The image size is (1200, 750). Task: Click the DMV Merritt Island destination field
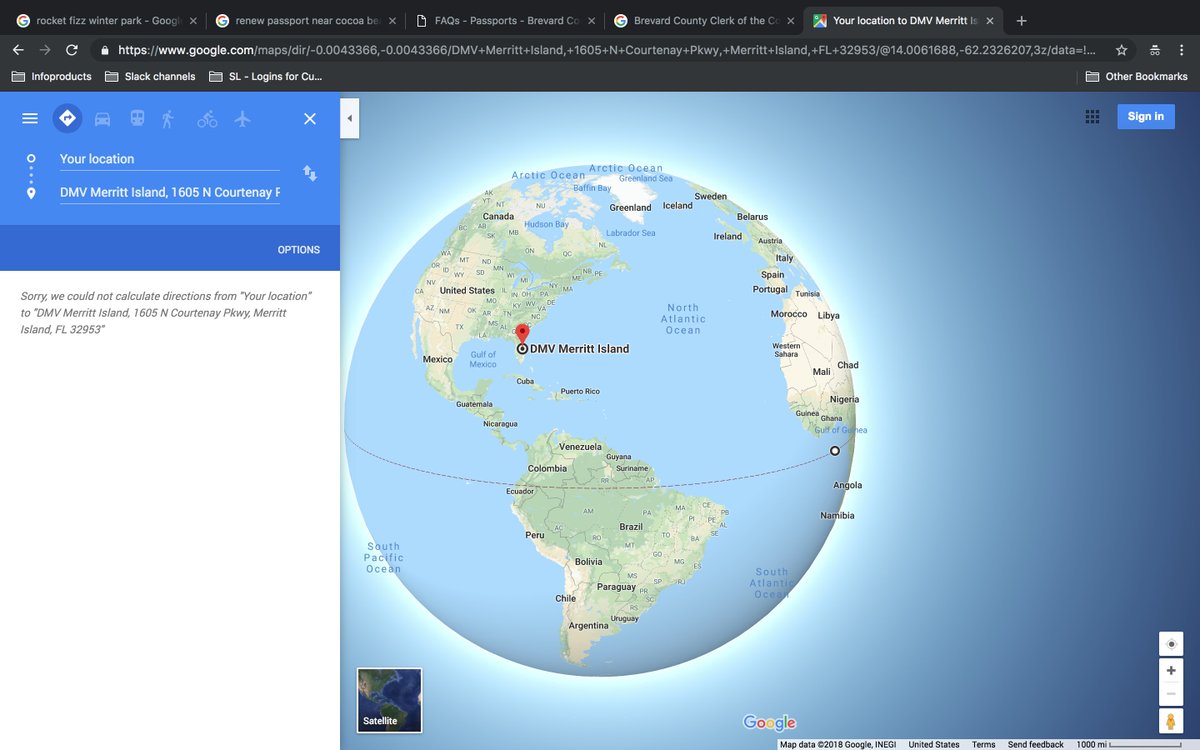coord(170,192)
